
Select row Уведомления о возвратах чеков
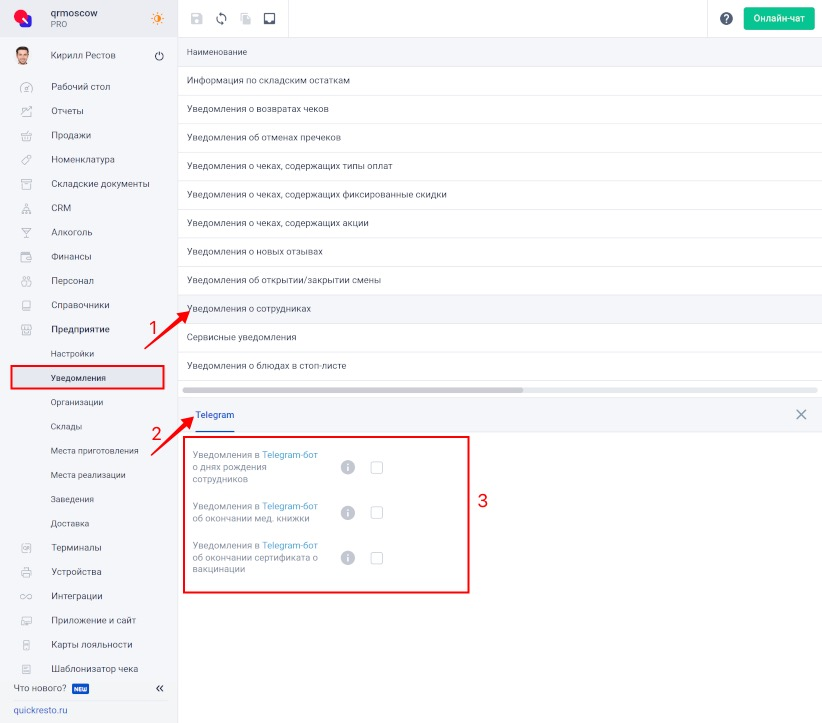click(500, 109)
